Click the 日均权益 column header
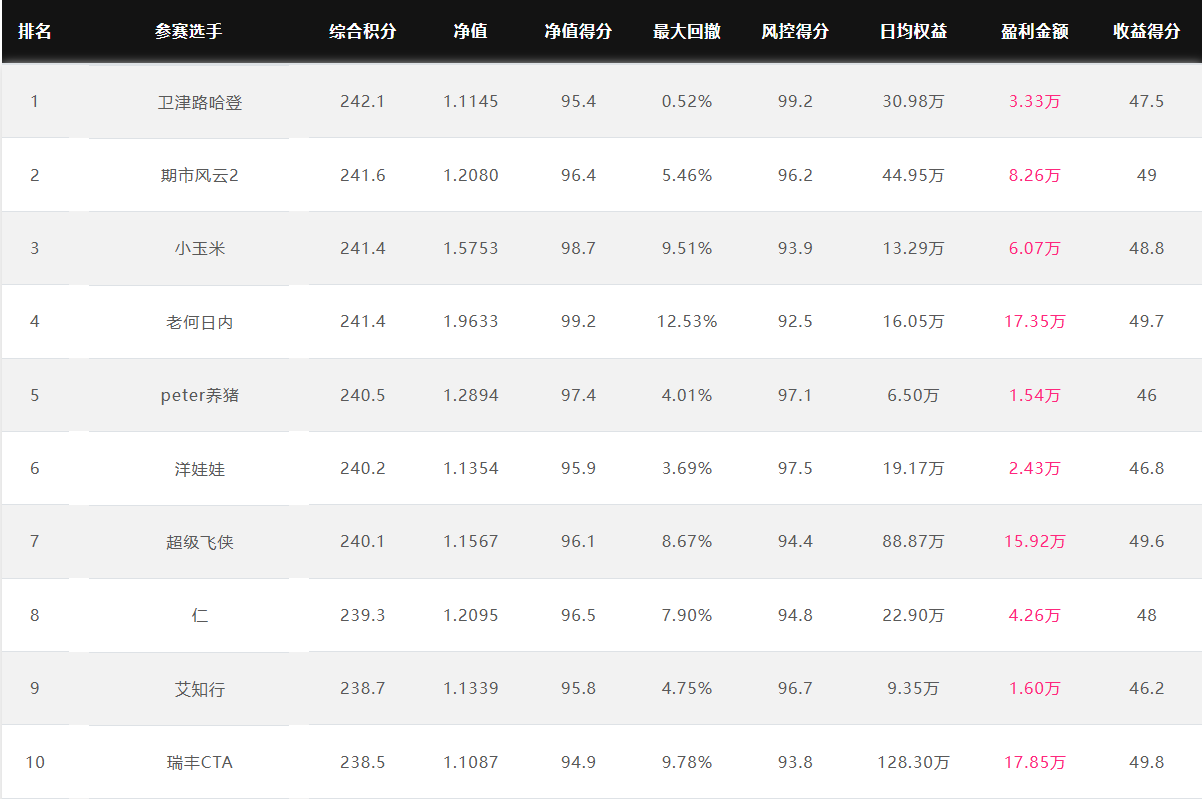The image size is (1202, 799). 913,32
